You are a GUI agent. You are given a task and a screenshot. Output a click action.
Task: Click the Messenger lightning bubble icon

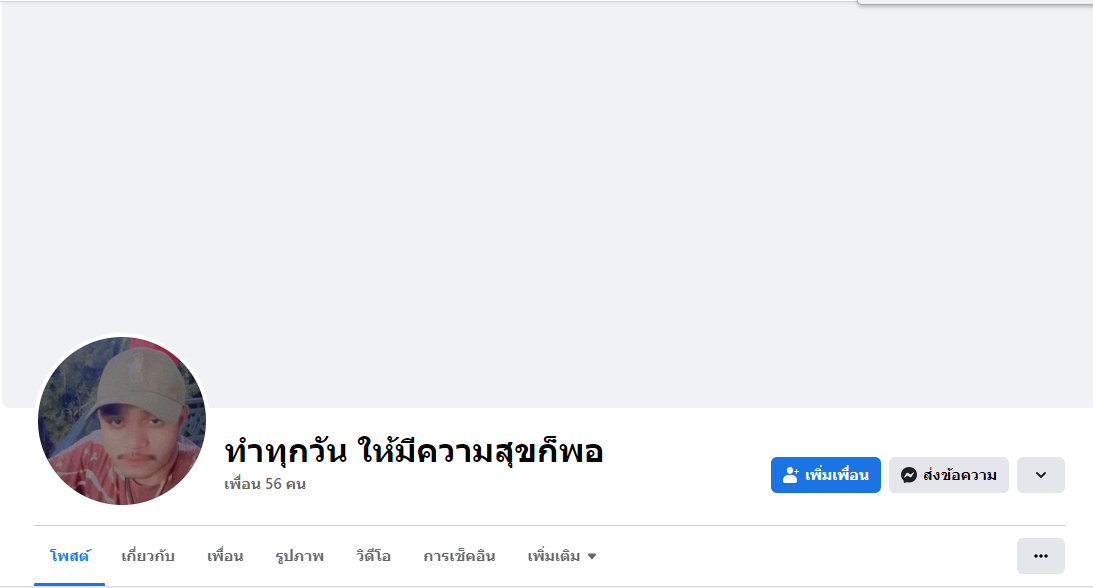tap(908, 475)
